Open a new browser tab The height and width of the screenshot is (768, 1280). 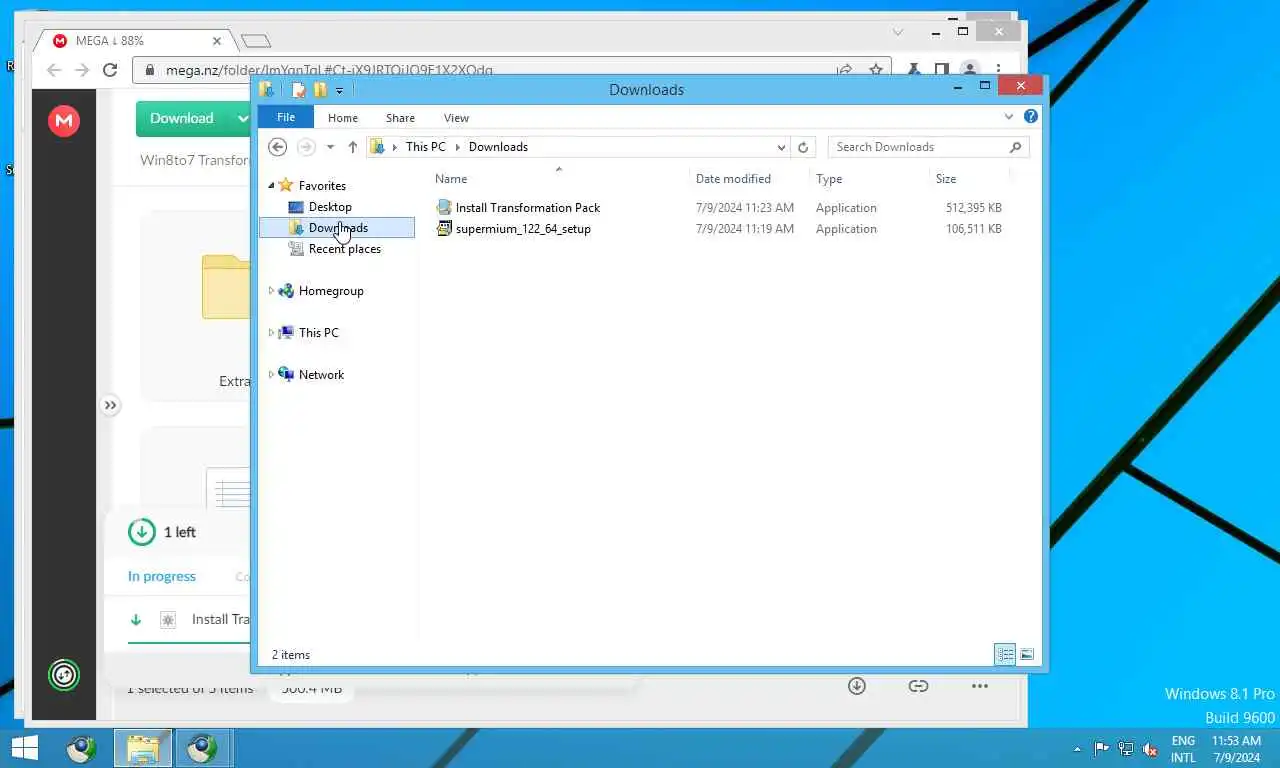256,41
